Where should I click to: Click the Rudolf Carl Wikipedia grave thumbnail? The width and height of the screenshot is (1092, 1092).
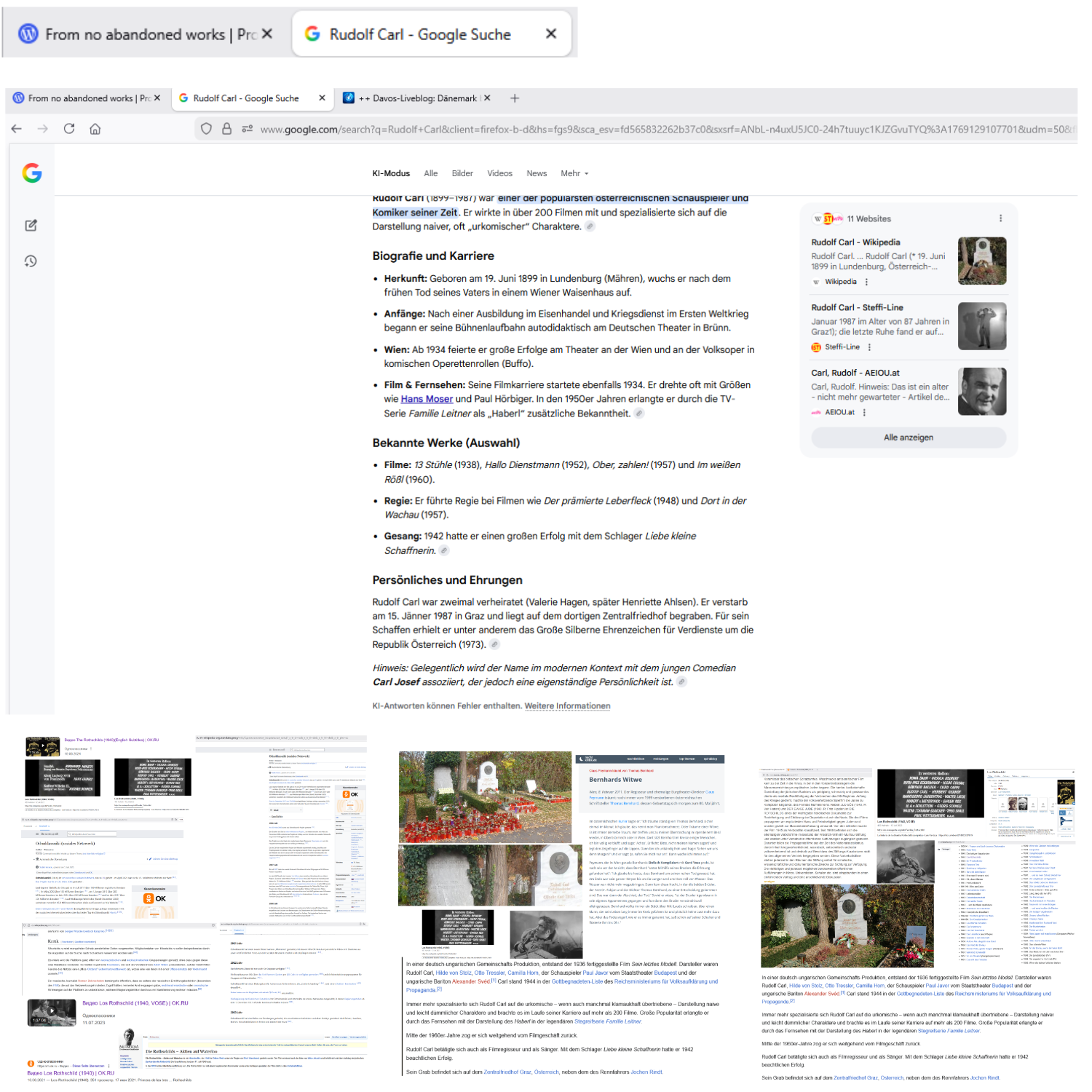click(x=982, y=261)
